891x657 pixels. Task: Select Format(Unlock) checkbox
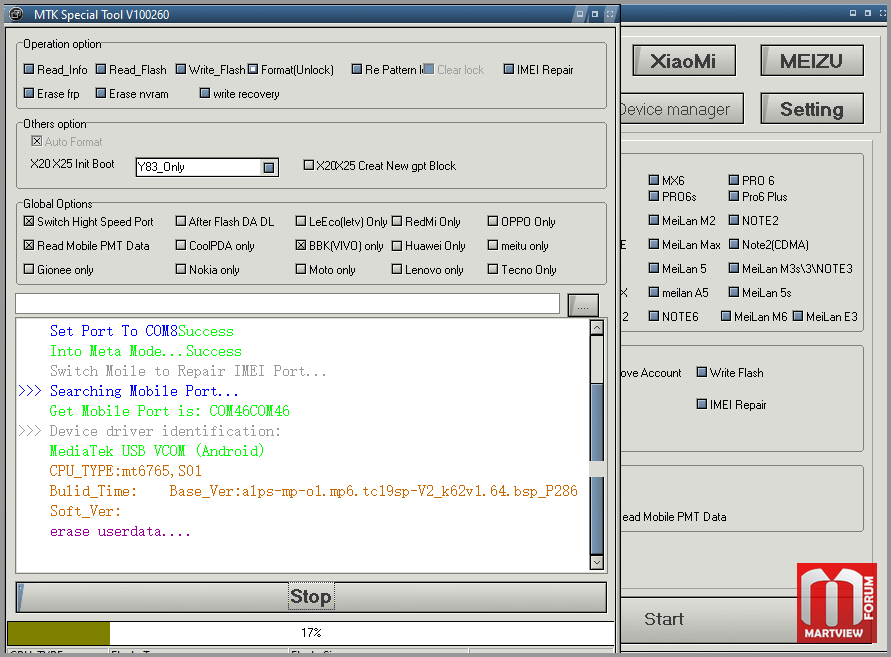(x=253, y=69)
